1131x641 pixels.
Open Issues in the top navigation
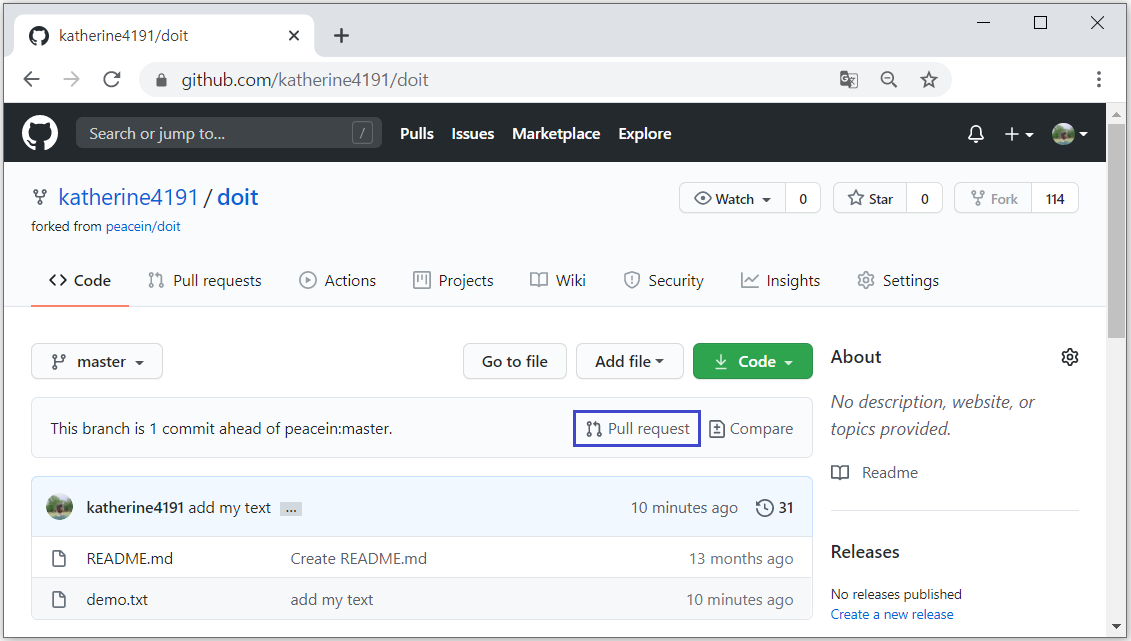[x=472, y=133]
